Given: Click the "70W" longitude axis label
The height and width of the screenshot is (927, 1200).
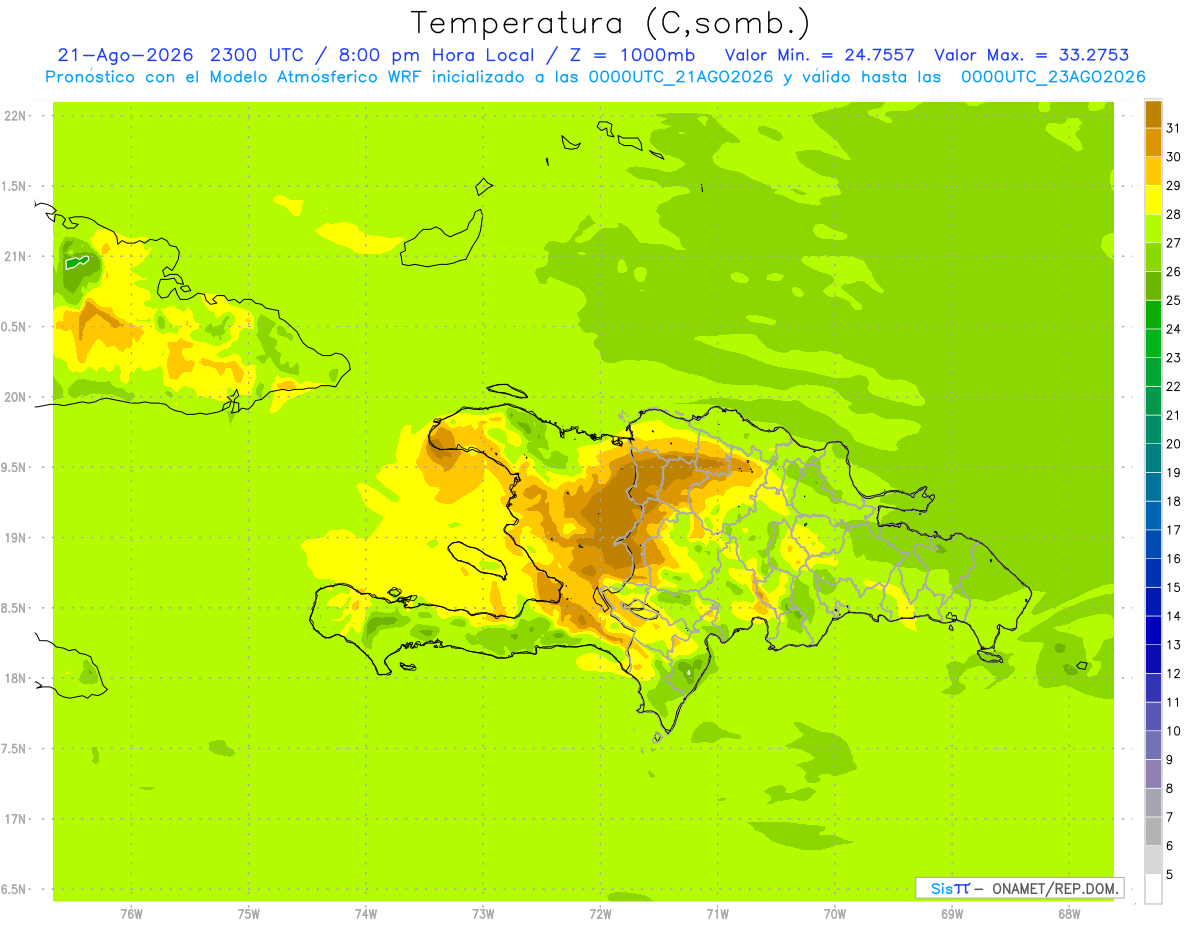Looking at the screenshot, I should click(x=835, y=914).
